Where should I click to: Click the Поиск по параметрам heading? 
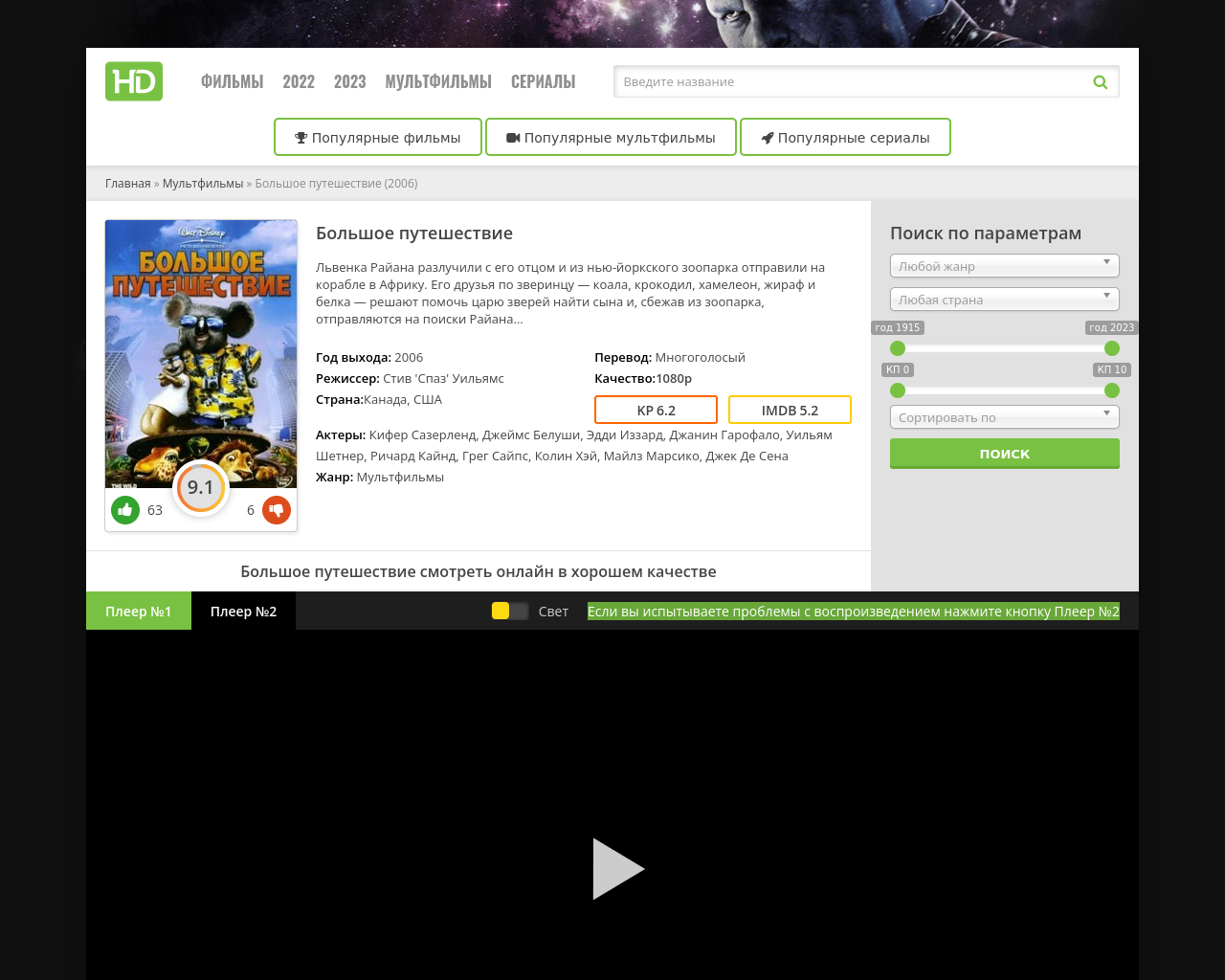pos(986,234)
